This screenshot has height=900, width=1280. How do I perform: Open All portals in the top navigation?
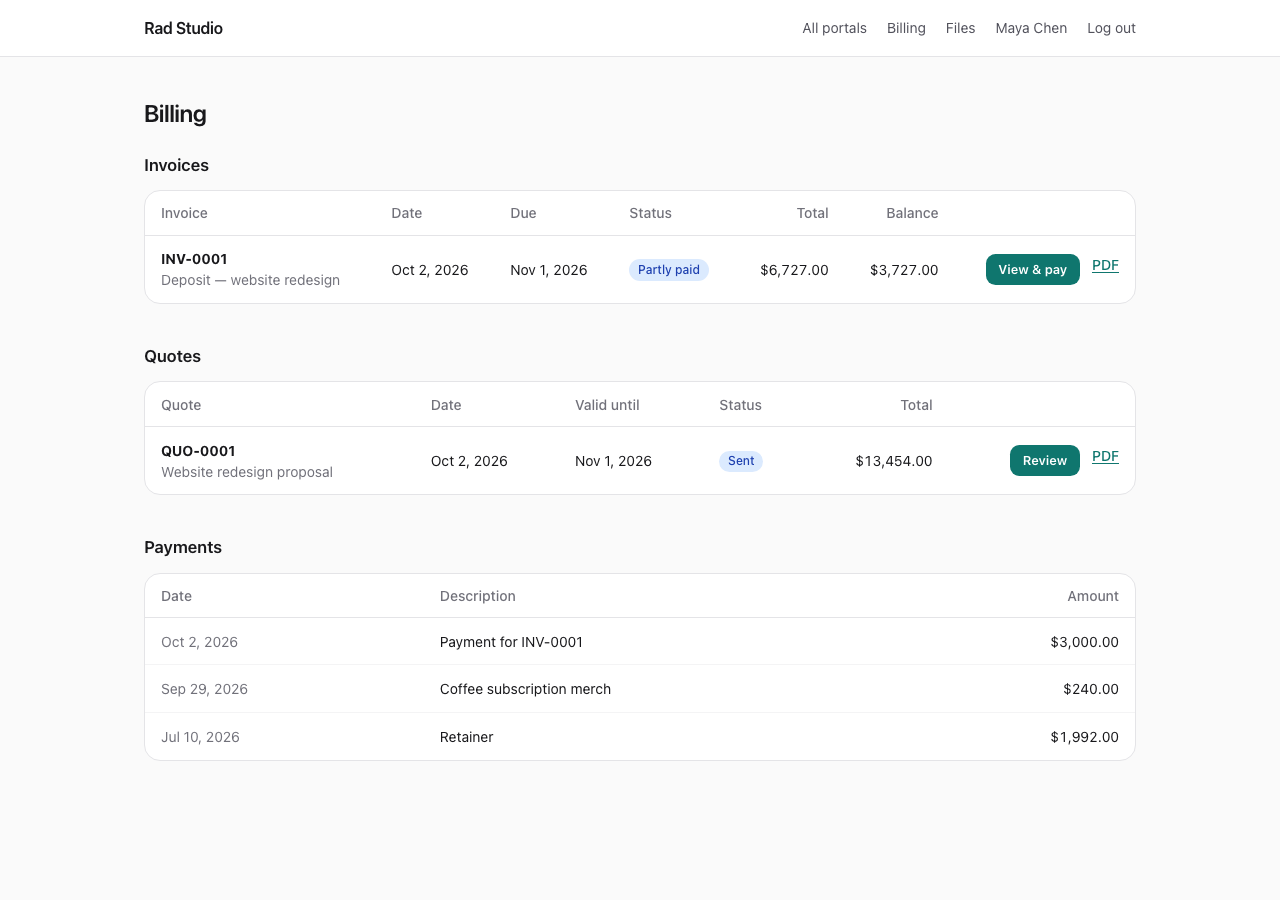pyautogui.click(x=834, y=28)
